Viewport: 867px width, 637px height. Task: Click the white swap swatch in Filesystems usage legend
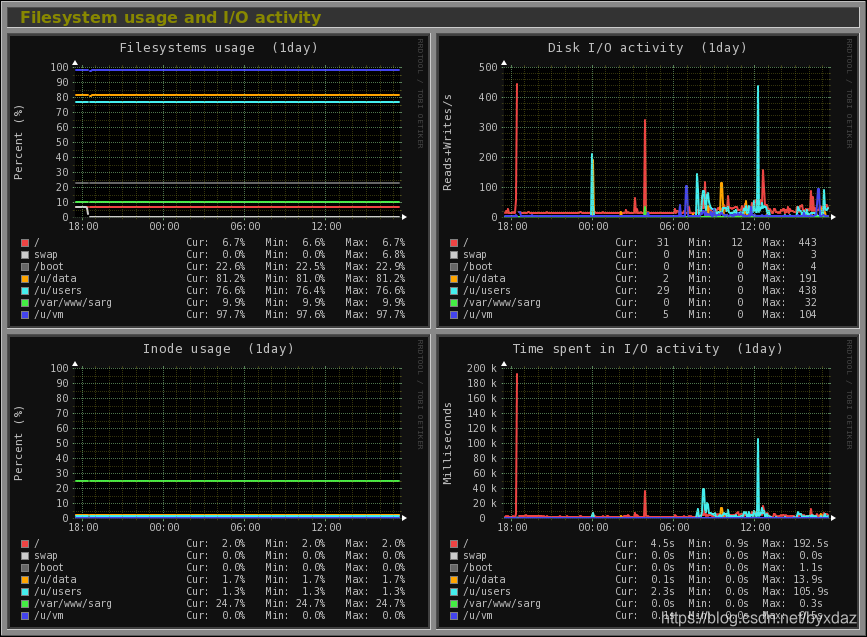25,255
